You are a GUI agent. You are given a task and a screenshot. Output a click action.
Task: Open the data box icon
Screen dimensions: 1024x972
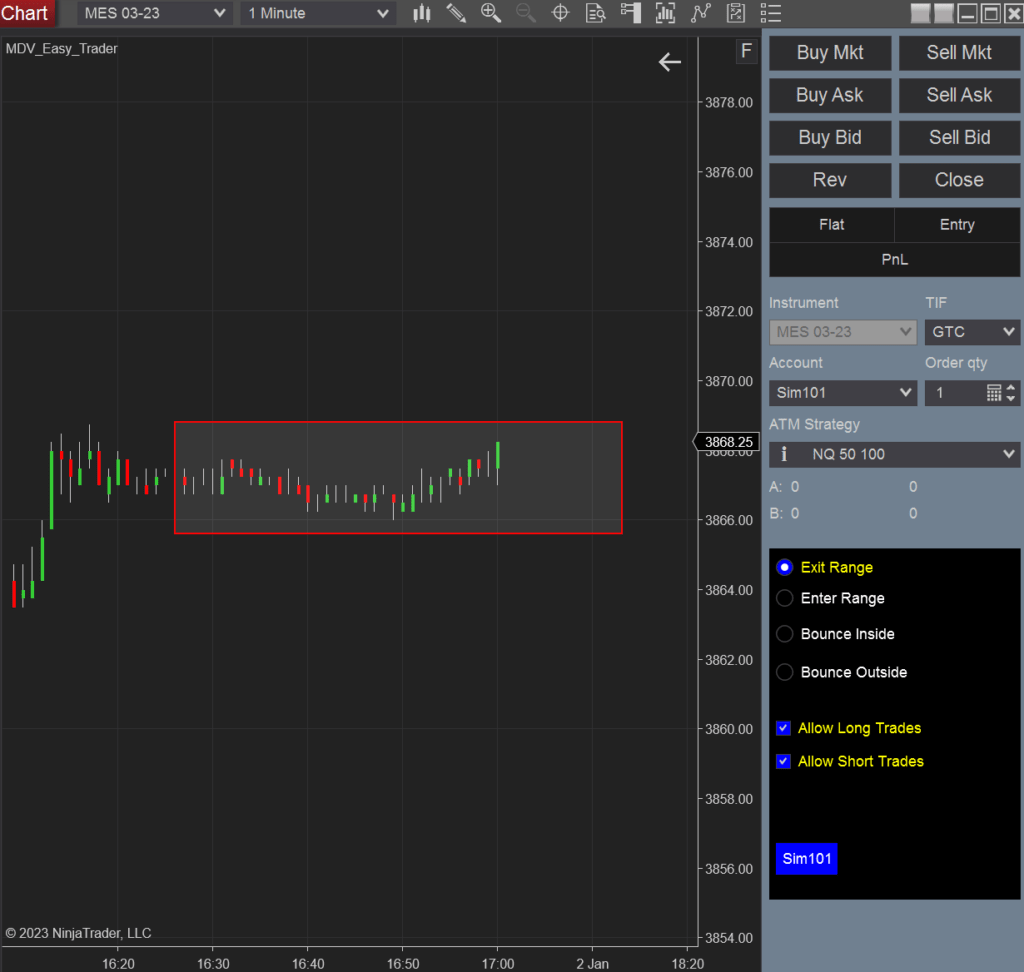click(595, 13)
